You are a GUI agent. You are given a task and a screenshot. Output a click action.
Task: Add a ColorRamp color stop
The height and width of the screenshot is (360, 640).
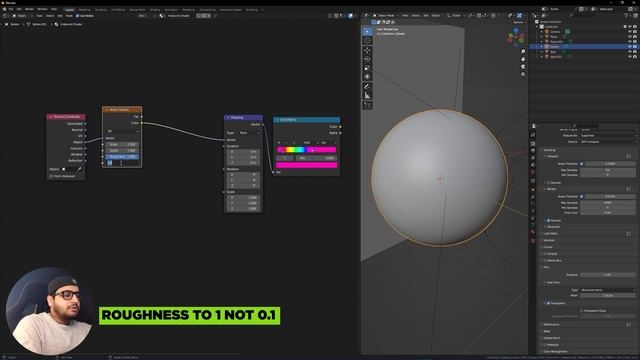point(279,143)
